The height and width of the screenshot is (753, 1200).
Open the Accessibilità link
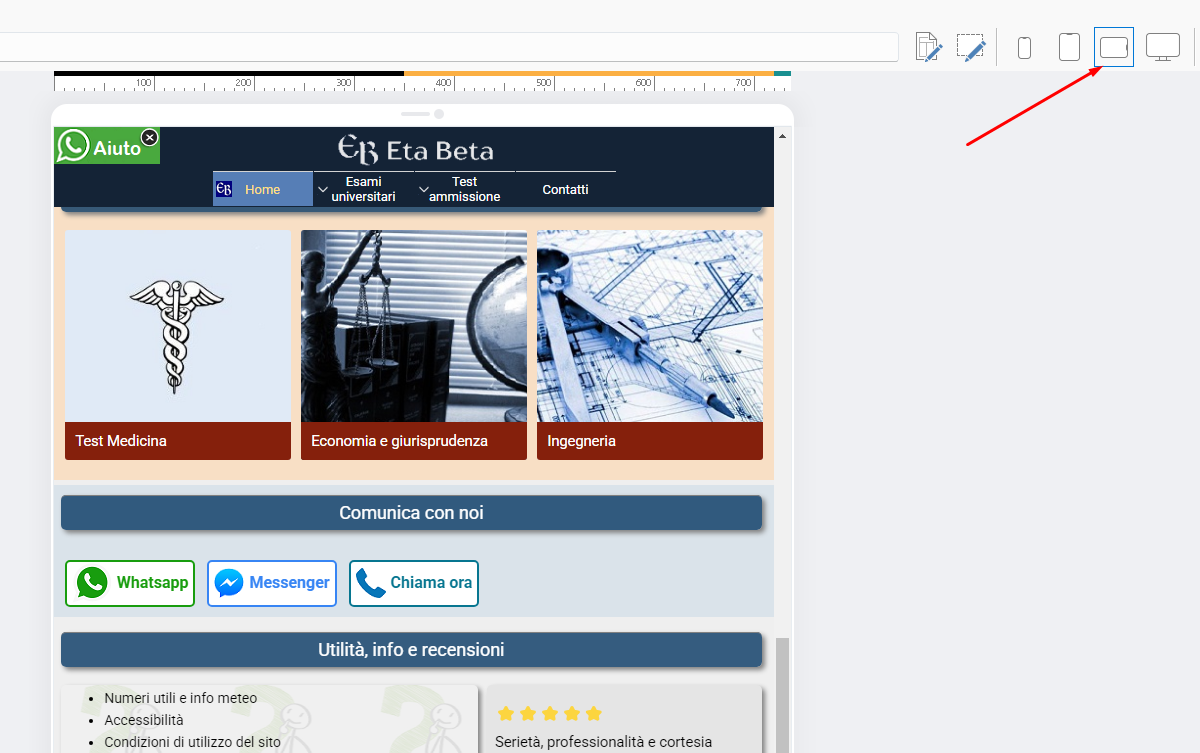[x=144, y=720]
